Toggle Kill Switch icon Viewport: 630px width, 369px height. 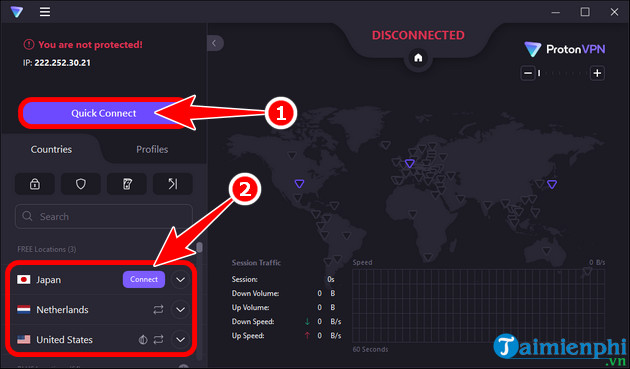click(127, 184)
